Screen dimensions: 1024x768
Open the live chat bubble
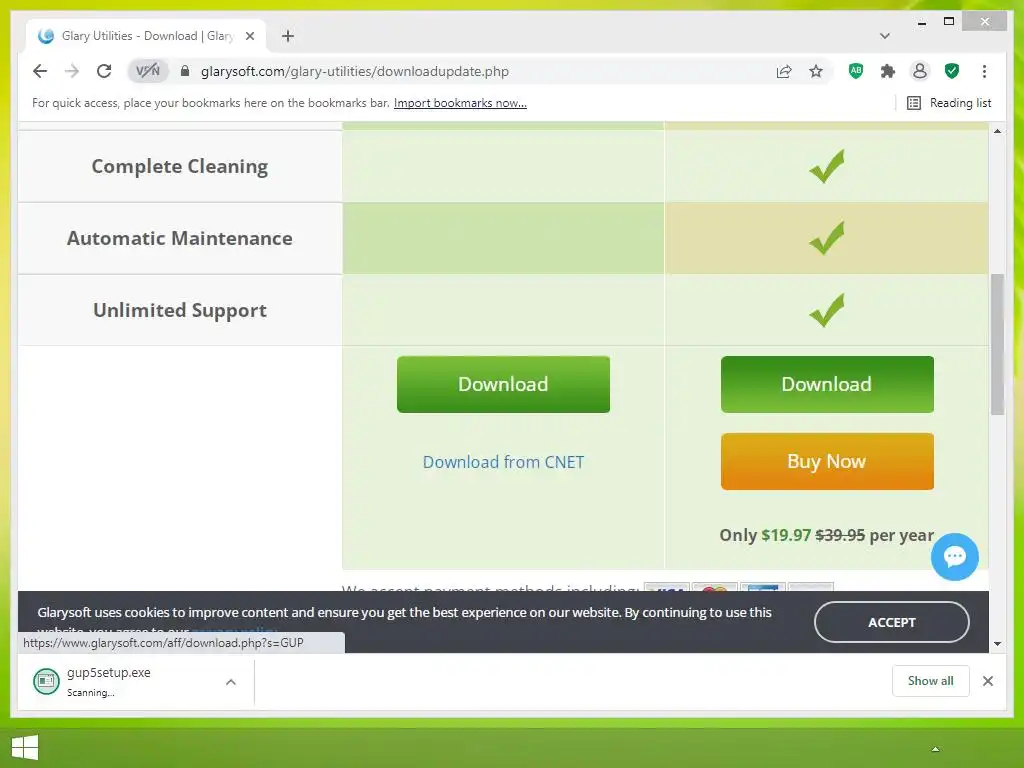[954, 557]
